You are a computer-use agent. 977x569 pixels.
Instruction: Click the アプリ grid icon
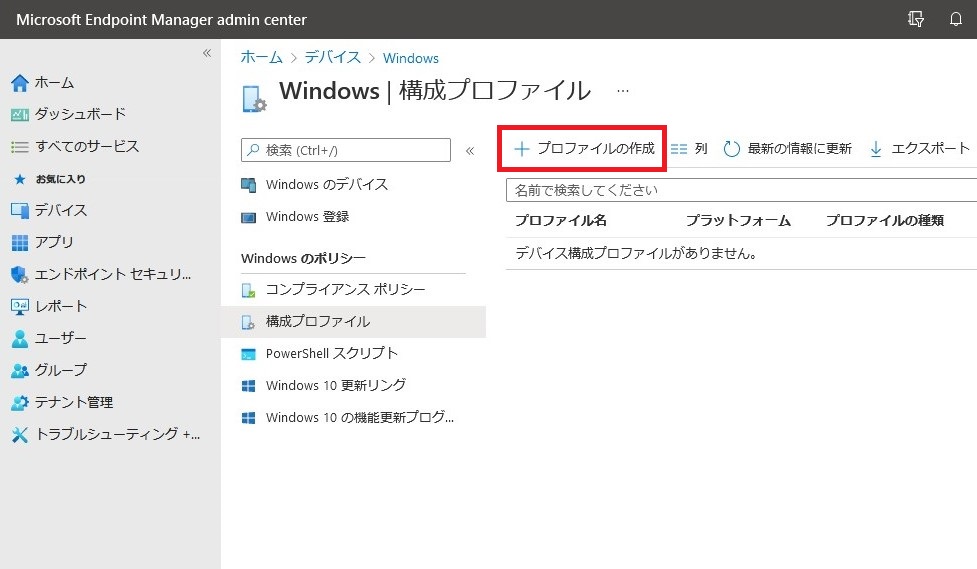20,242
